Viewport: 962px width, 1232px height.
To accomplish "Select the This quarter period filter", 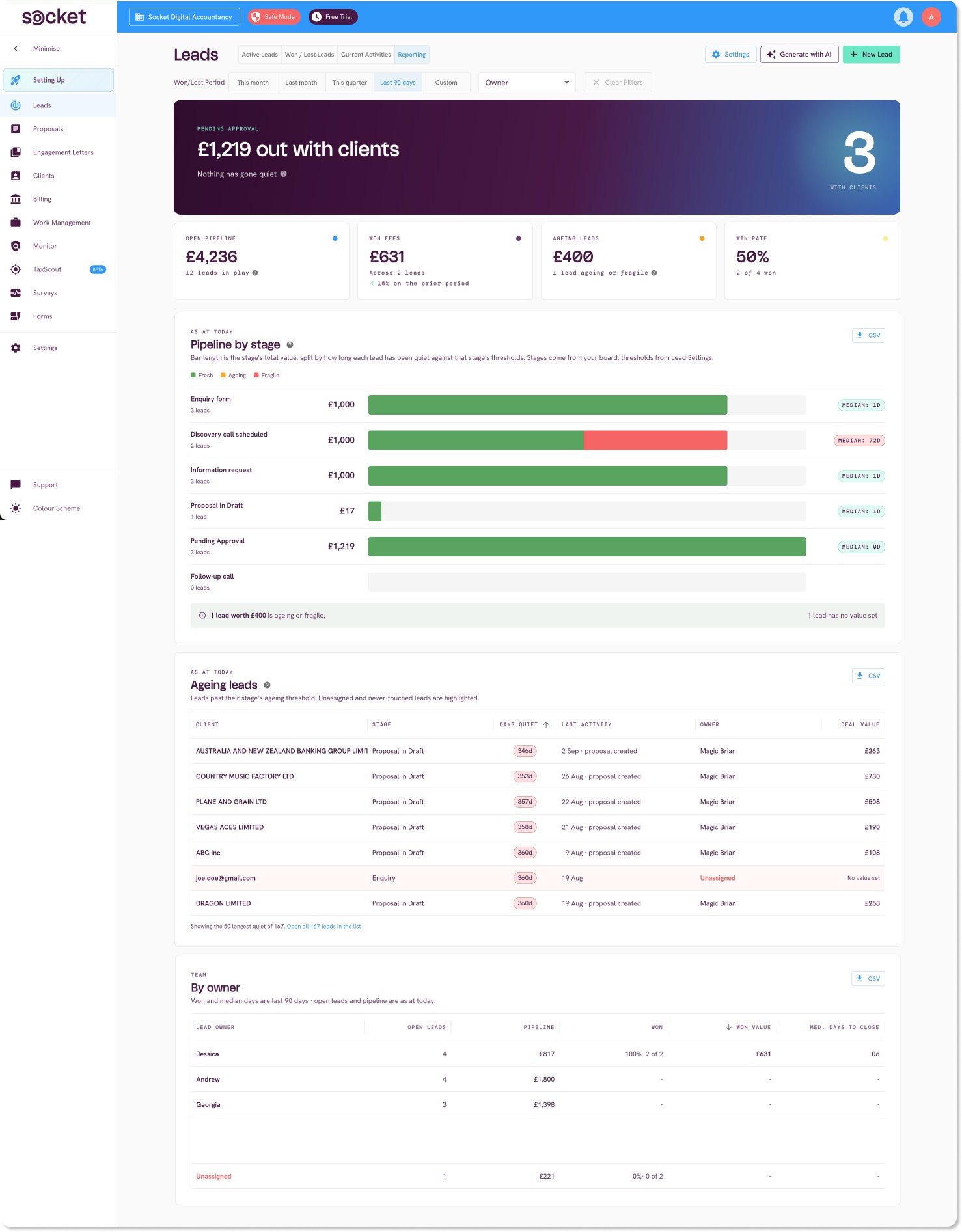I will click(x=350, y=83).
